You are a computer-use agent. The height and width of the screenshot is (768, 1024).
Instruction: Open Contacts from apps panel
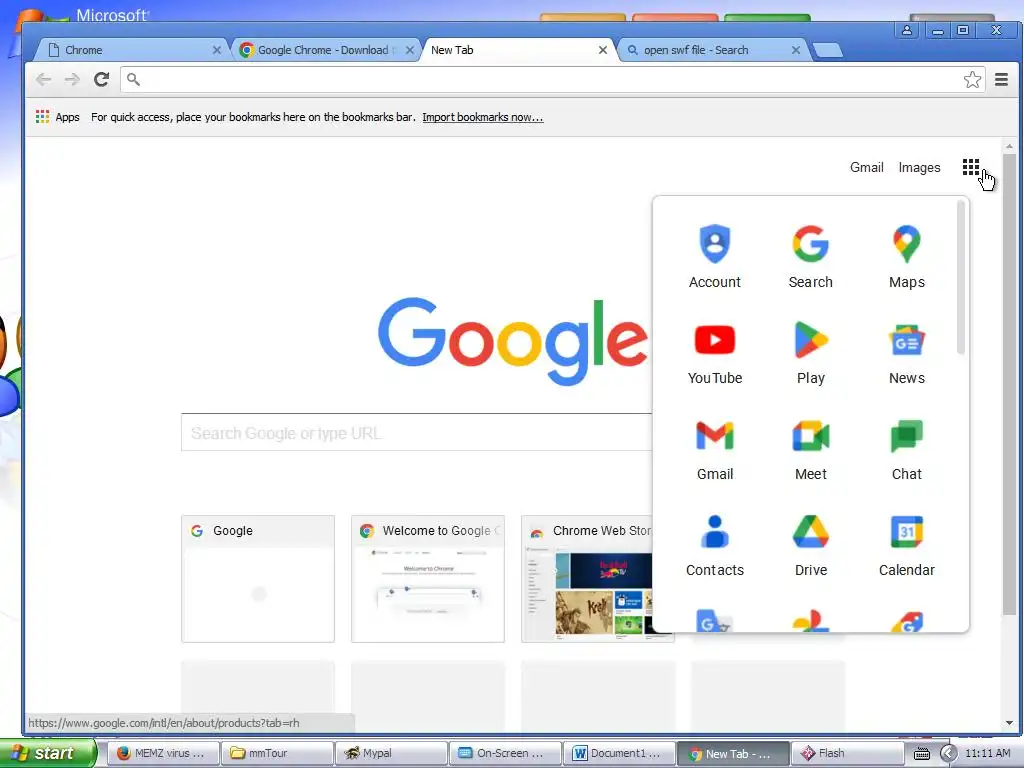pos(714,545)
